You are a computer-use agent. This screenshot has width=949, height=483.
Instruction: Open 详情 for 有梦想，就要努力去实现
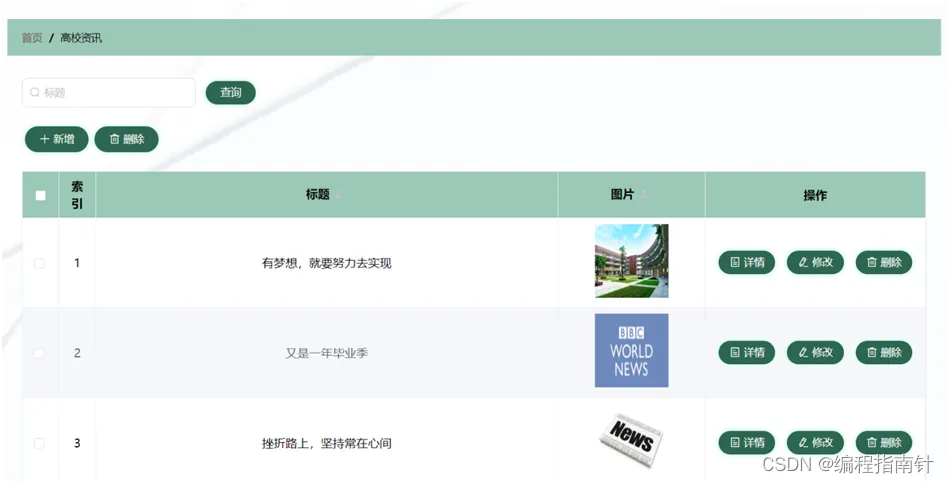point(747,263)
